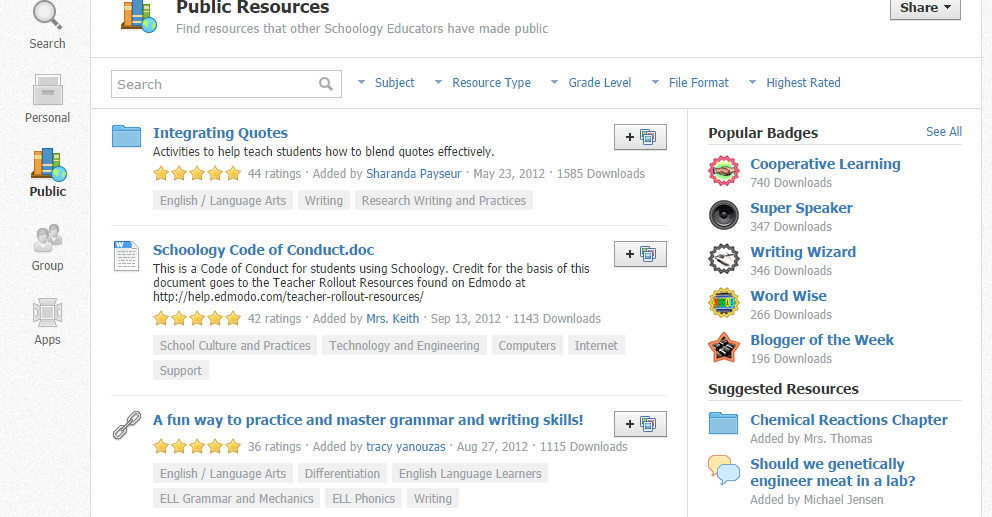Expand the File Format filter dropdown
This screenshot has height=517, width=992.
(690, 83)
